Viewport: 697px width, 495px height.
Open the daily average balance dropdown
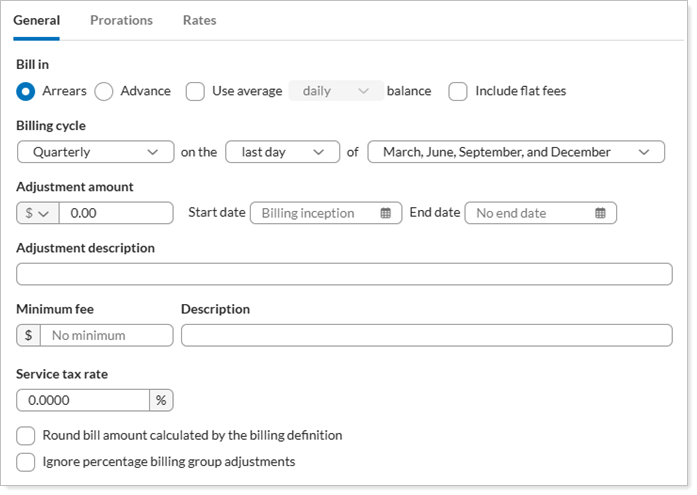tap(336, 91)
